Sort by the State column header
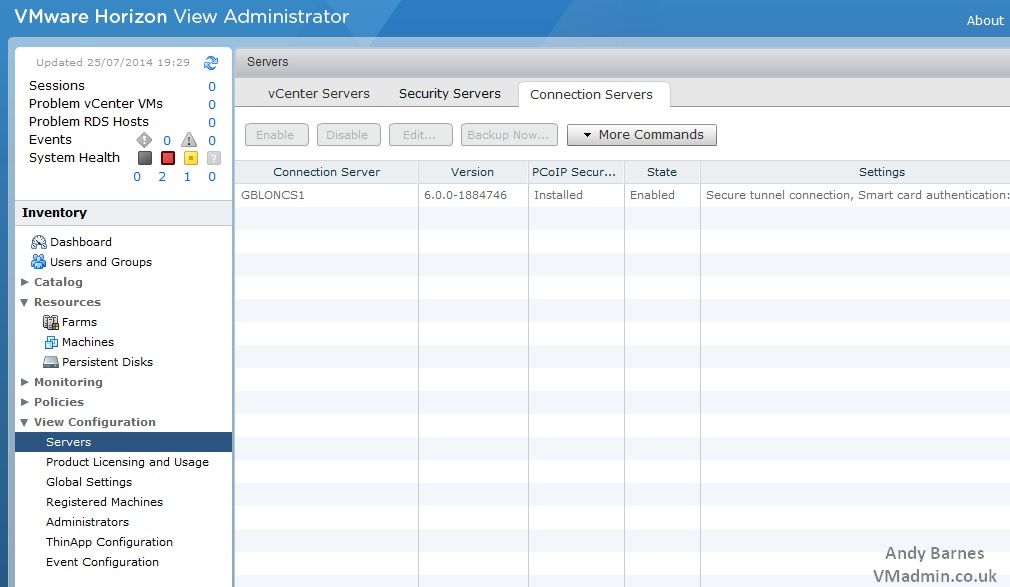 [x=662, y=172]
